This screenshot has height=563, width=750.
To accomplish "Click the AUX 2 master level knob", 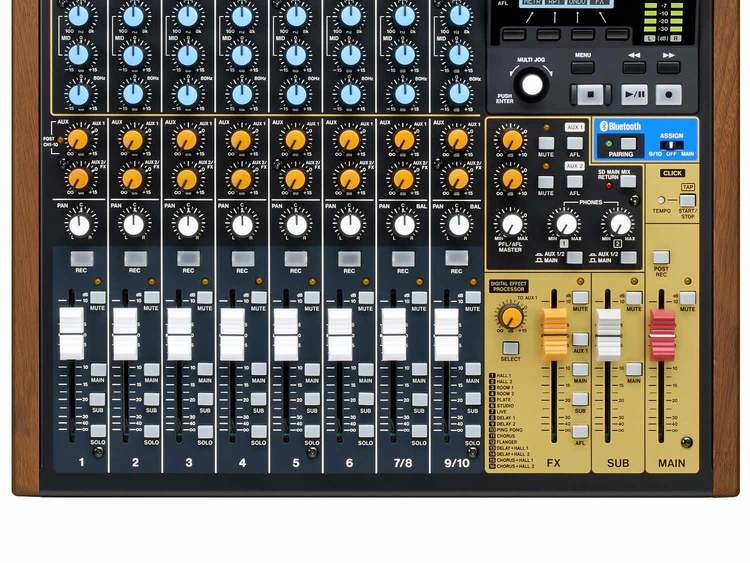I will click(x=512, y=179).
